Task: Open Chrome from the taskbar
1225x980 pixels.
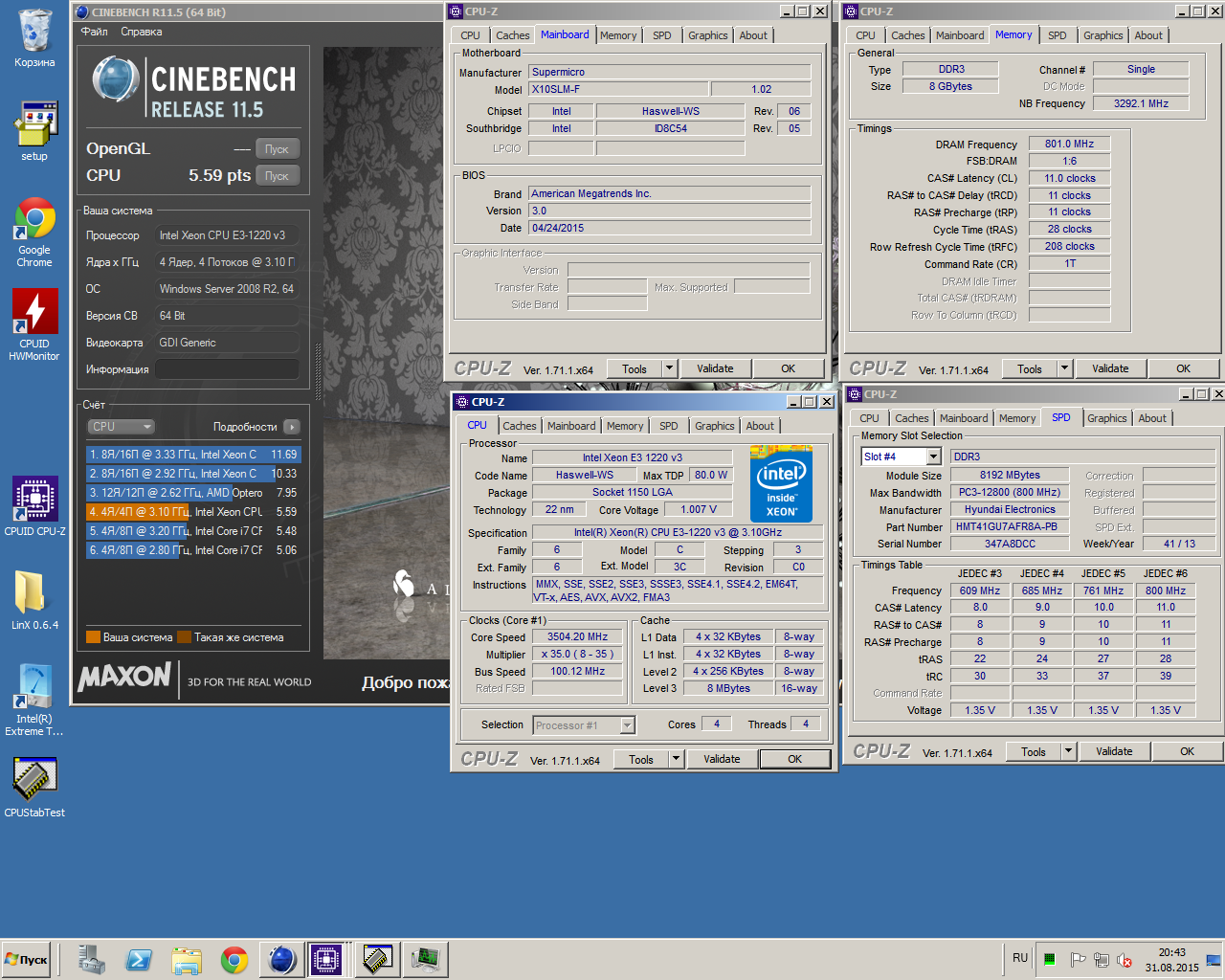Action: (x=234, y=960)
